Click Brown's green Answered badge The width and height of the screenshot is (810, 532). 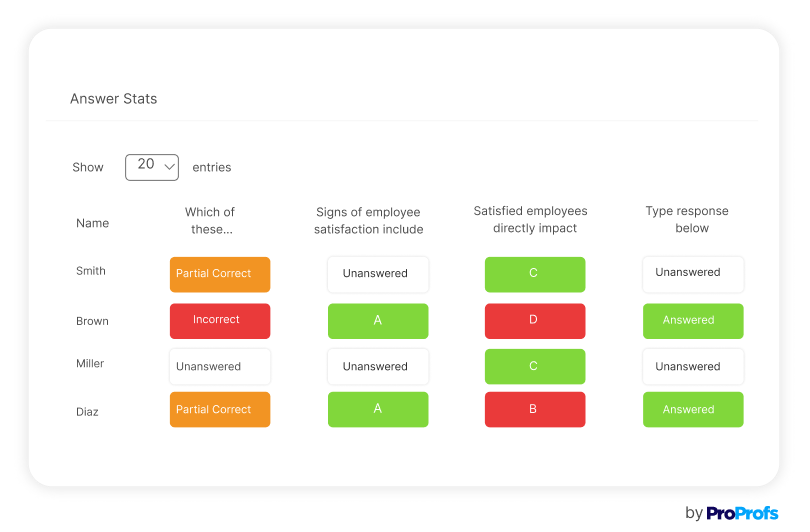point(693,321)
